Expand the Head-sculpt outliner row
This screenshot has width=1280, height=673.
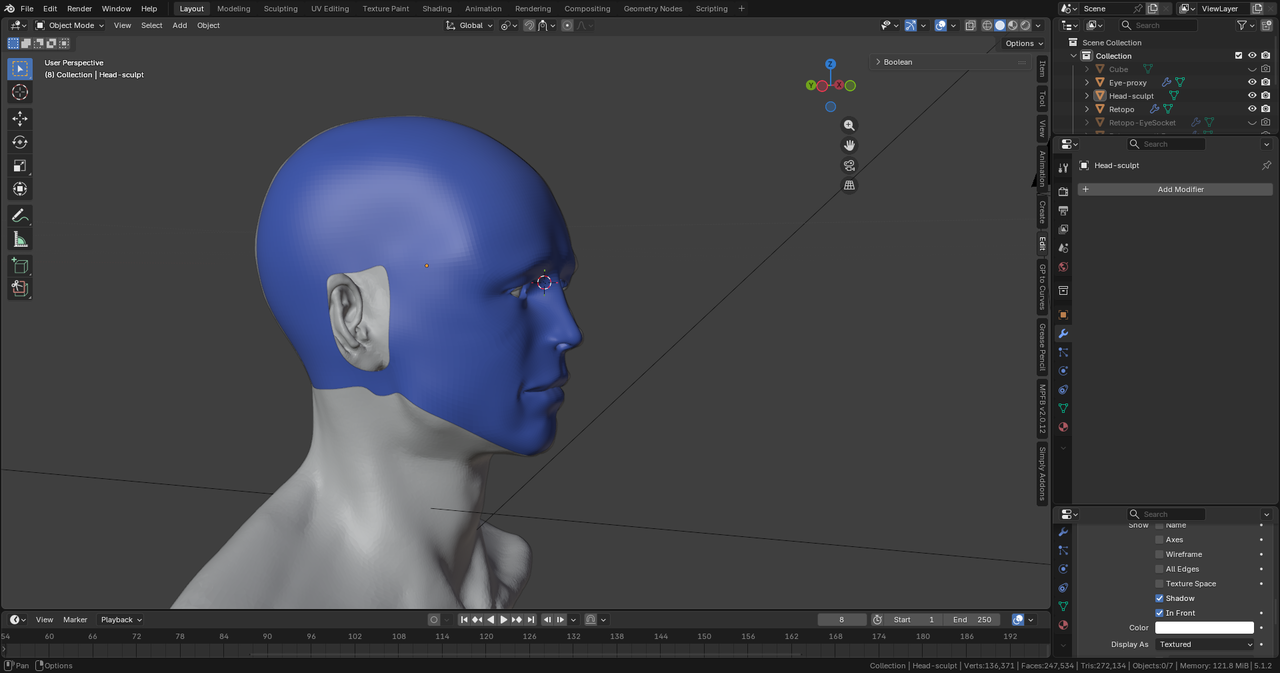1087,96
